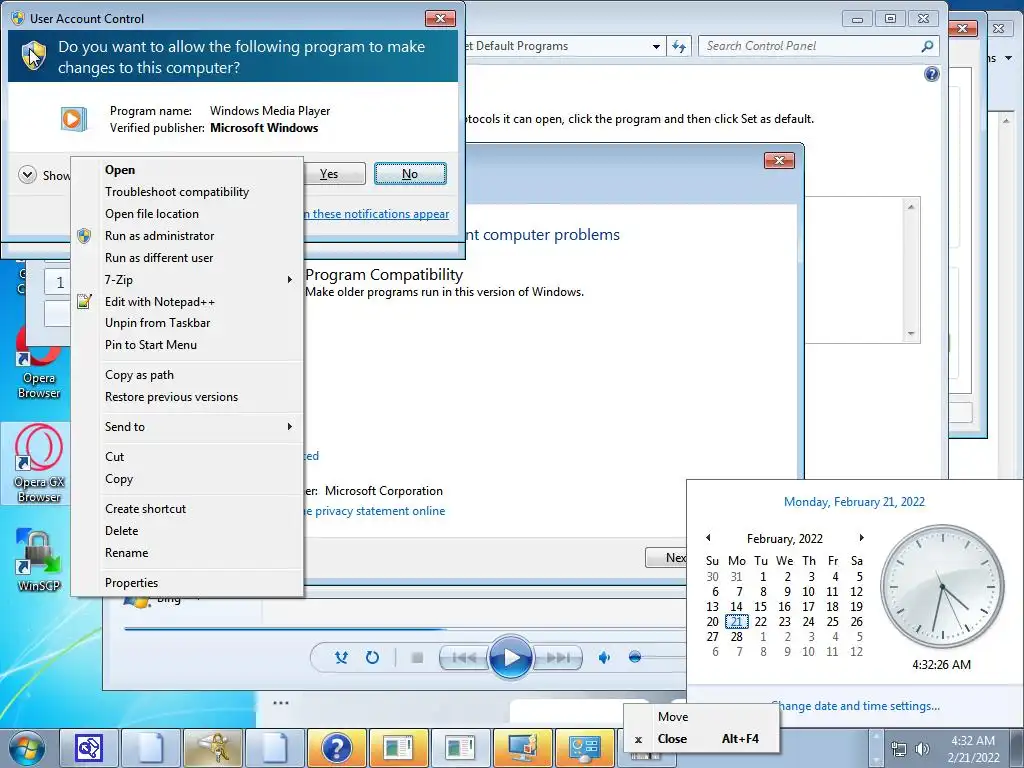Click the down arrow of the programs list scrollbar
The image size is (1024, 768).
[911, 334]
